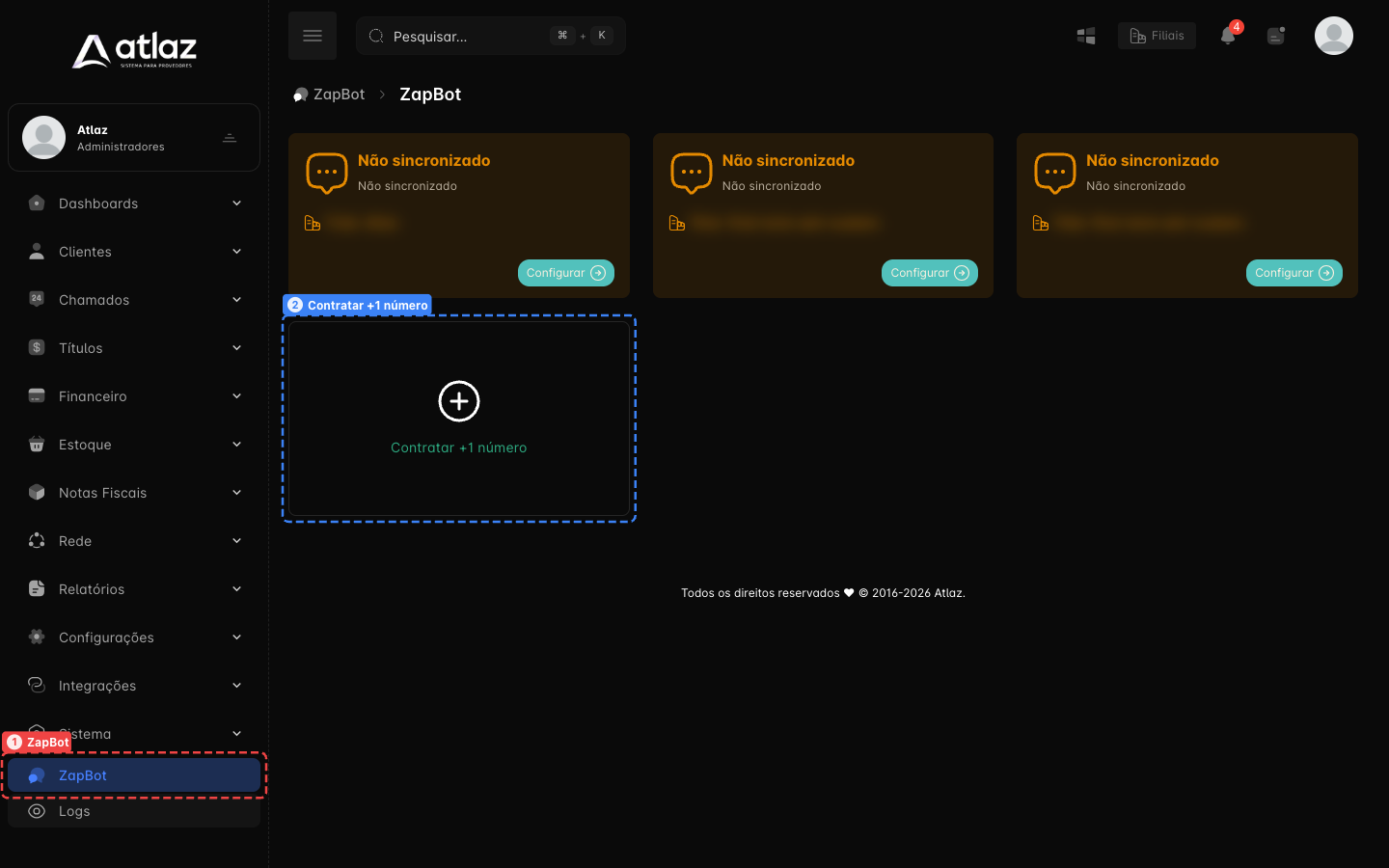The width and height of the screenshot is (1389, 868).
Task: Click the Rede menu label
Action: click(75, 541)
